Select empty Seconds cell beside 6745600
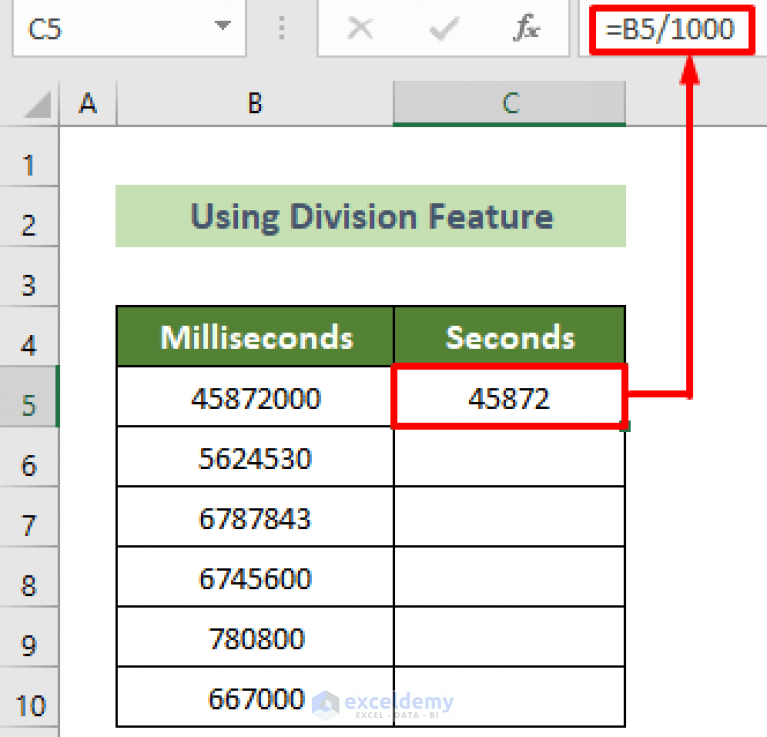The image size is (767, 737). point(509,577)
